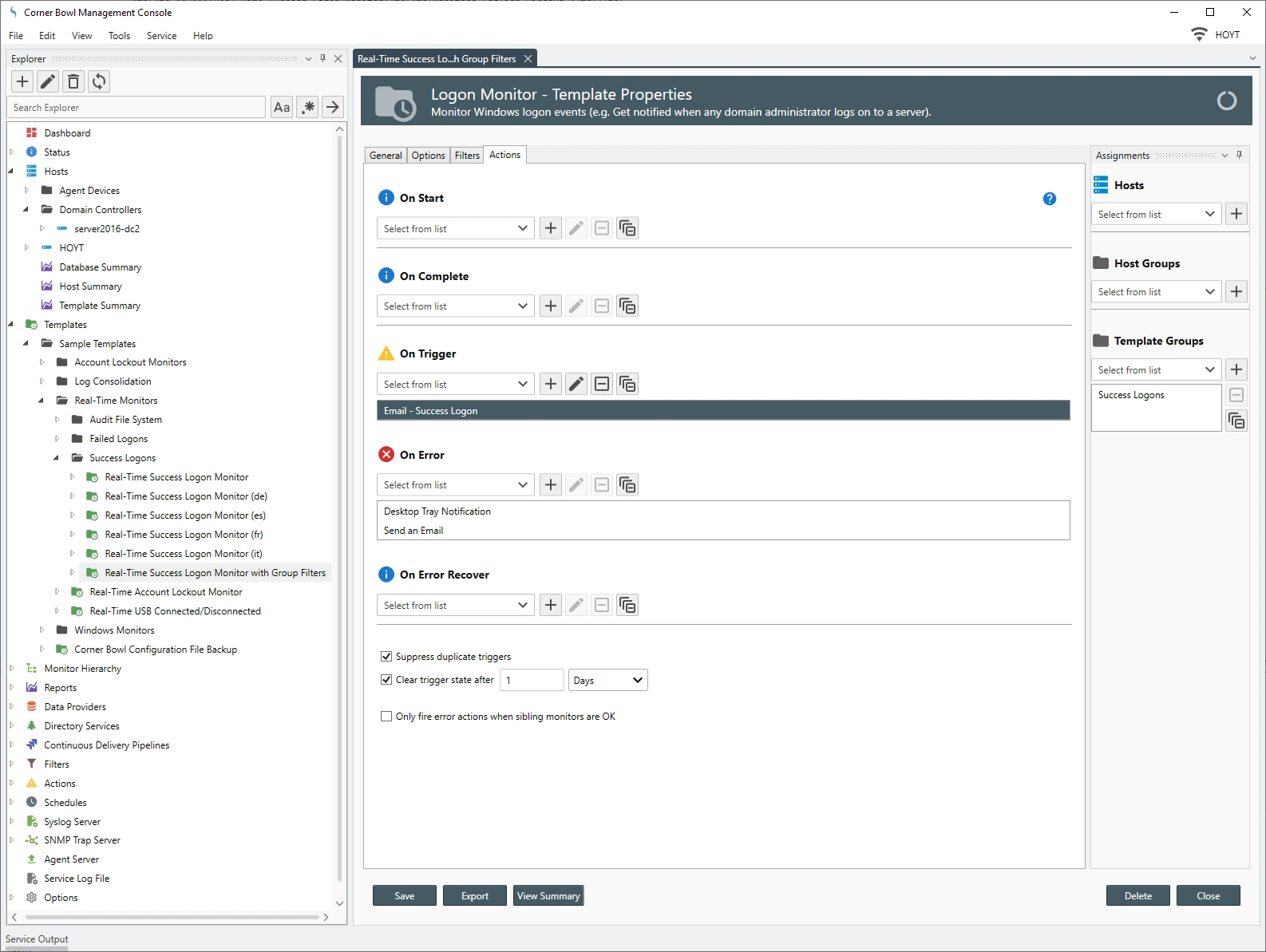
Task: Switch to the Filters tab
Action: pyautogui.click(x=467, y=156)
